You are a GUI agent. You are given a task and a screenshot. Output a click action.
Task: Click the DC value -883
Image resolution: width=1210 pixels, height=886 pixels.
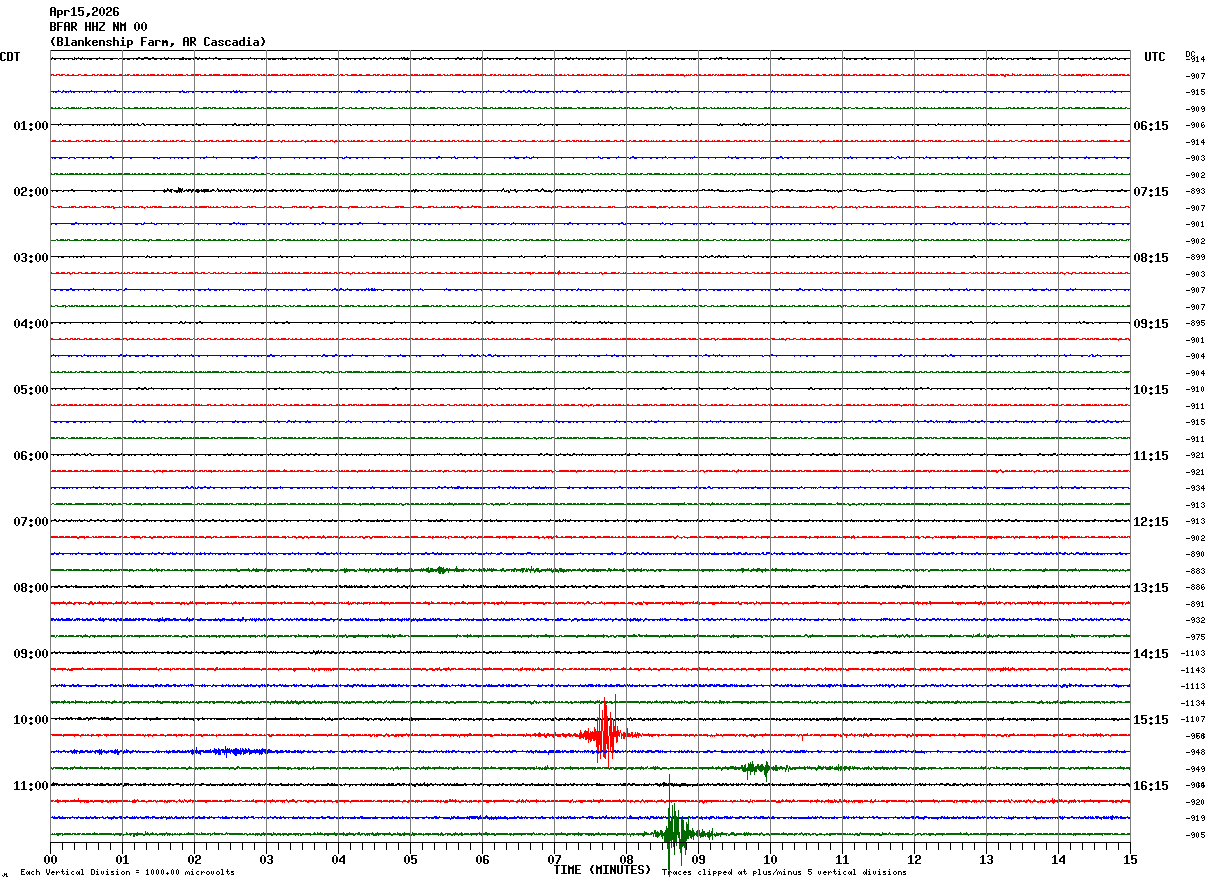pos(1195,571)
